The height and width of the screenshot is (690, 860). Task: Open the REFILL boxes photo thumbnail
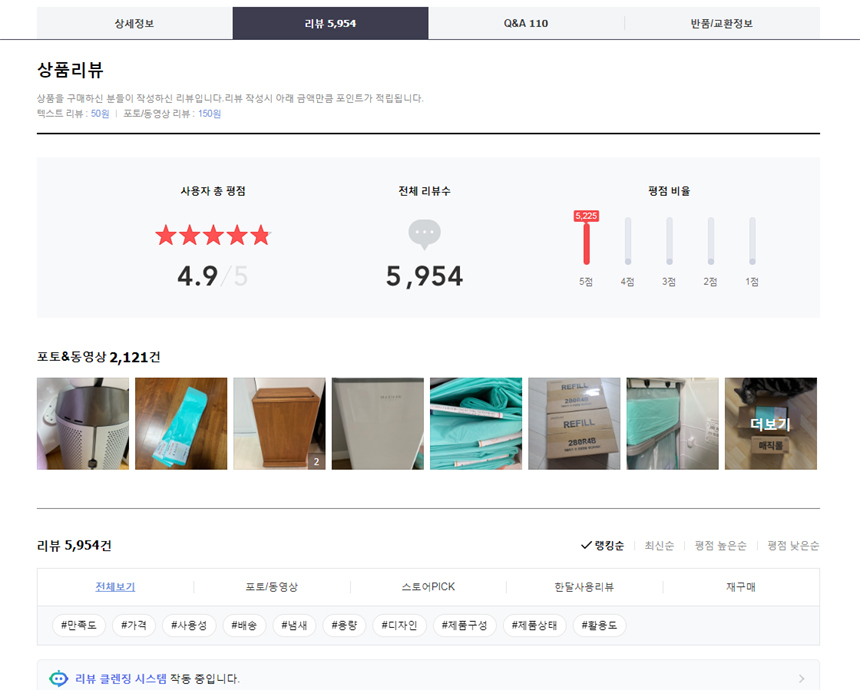tap(574, 424)
